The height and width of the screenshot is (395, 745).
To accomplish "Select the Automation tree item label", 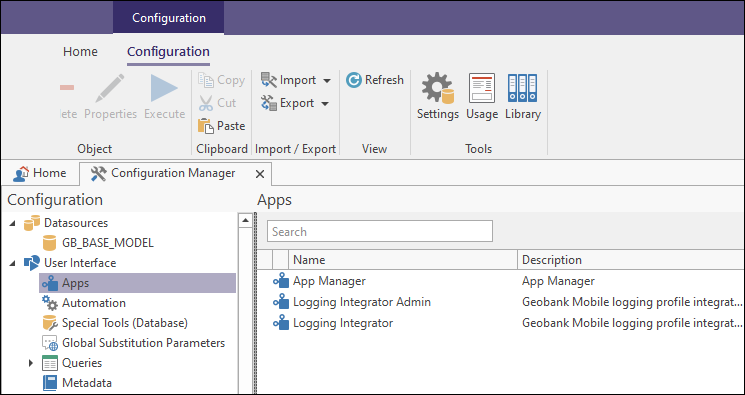I will pyautogui.click(x=94, y=303).
